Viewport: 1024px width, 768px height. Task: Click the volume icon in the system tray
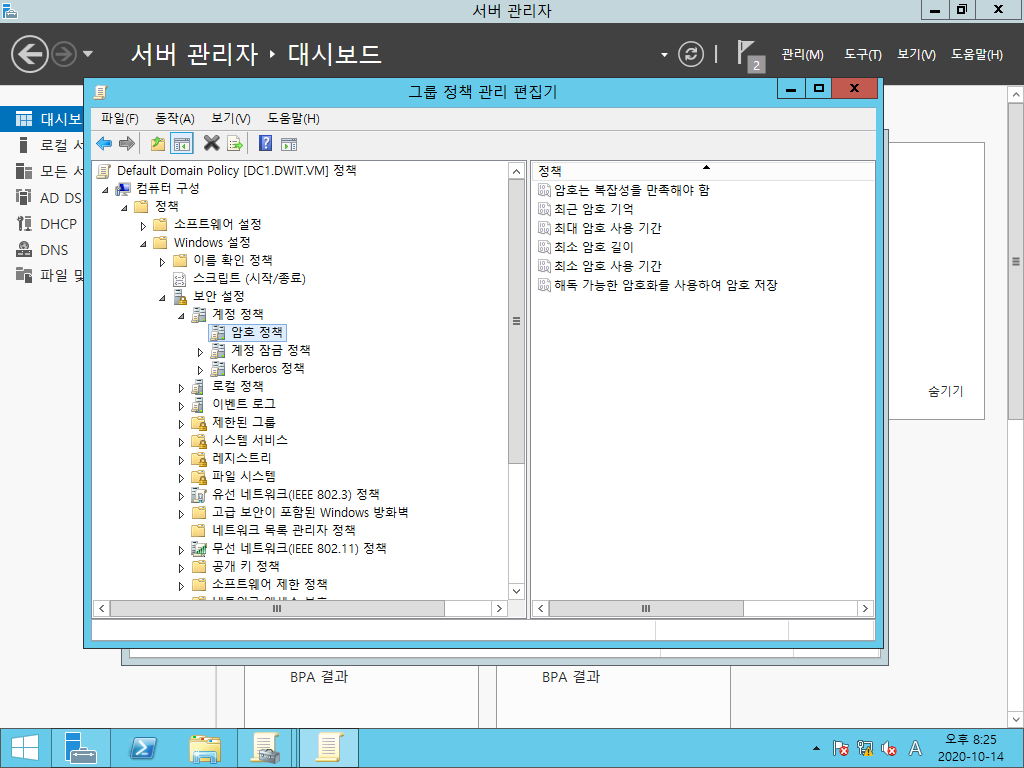888,748
